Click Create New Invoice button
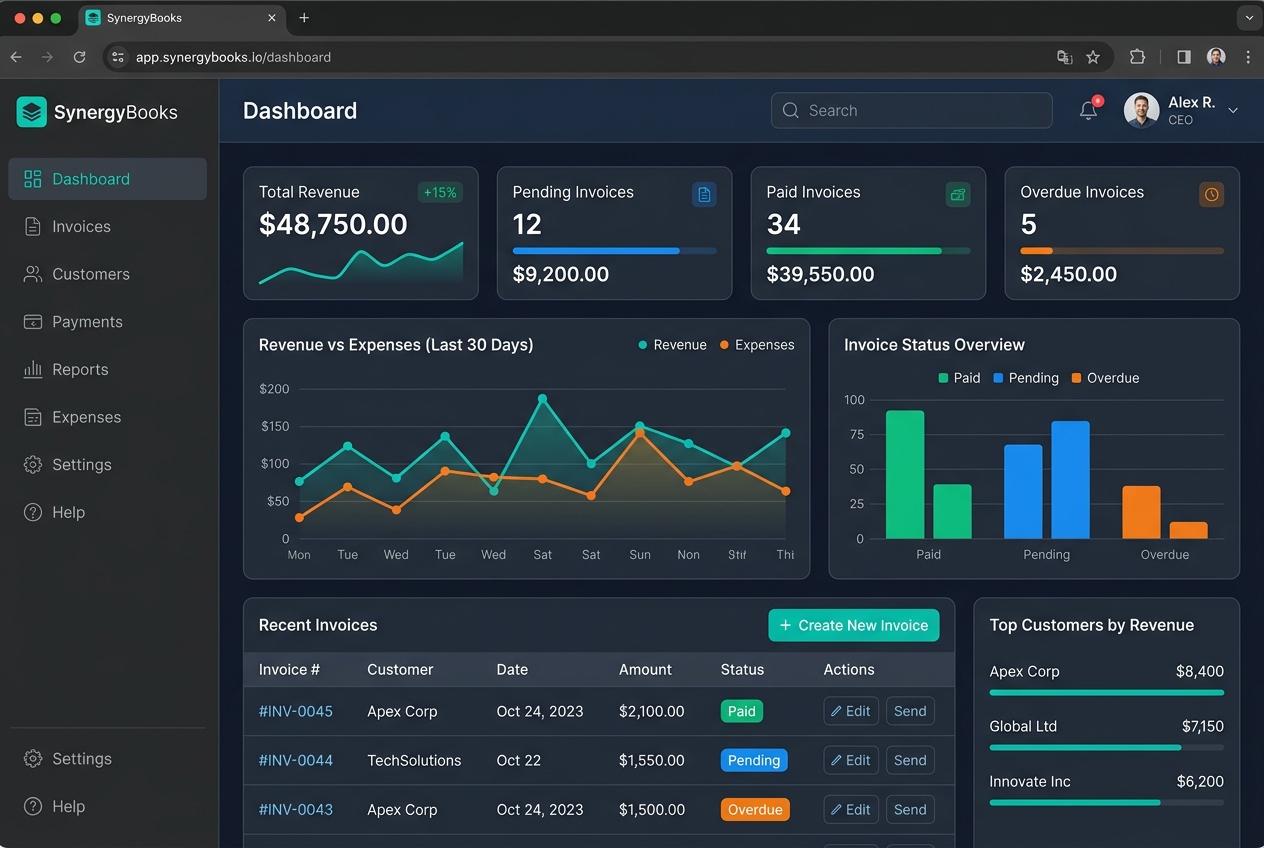This screenshot has width=1264, height=848. [x=854, y=625]
